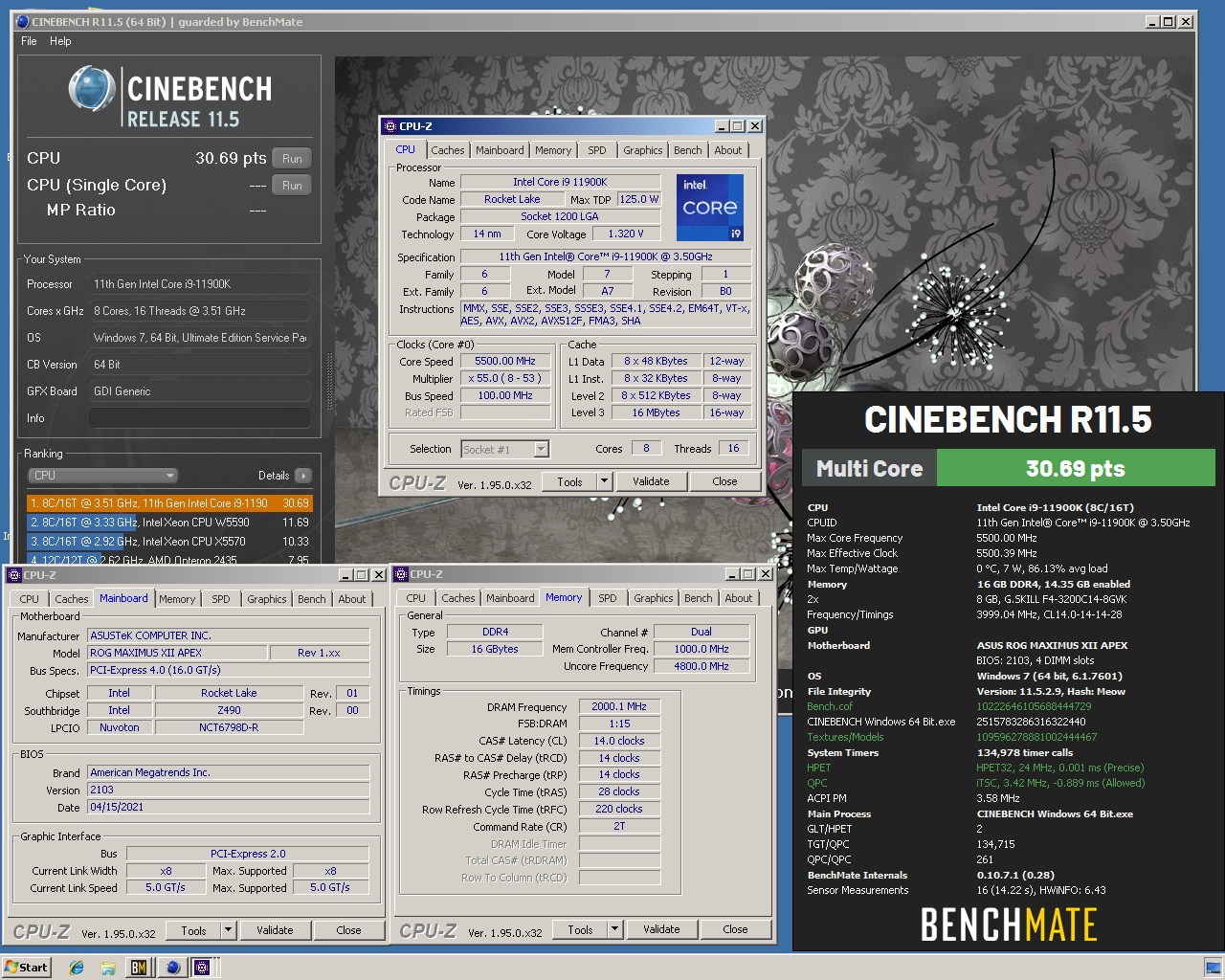The height and width of the screenshot is (980, 1225).
Task: Click Validate in CPU-Z processor window
Action: (x=651, y=481)
